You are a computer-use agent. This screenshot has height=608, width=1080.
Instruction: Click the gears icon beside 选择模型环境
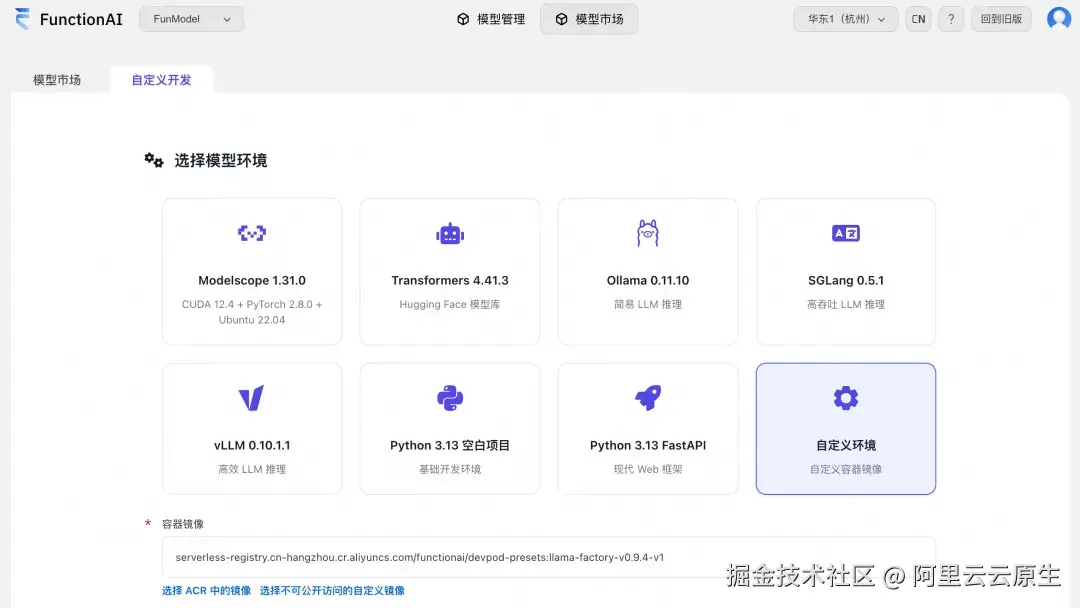(154, 160)
